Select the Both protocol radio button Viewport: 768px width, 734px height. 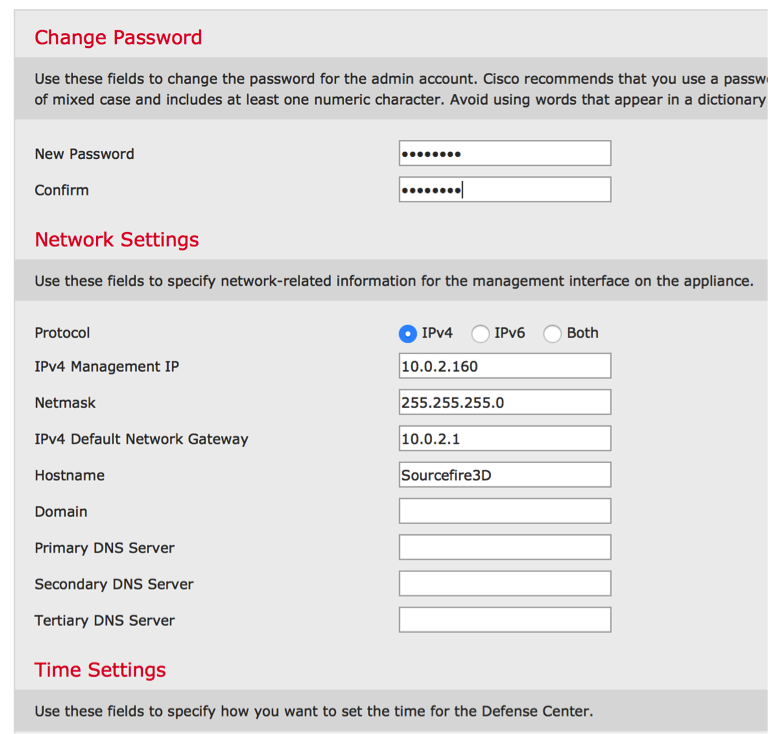tap(552, 334)
